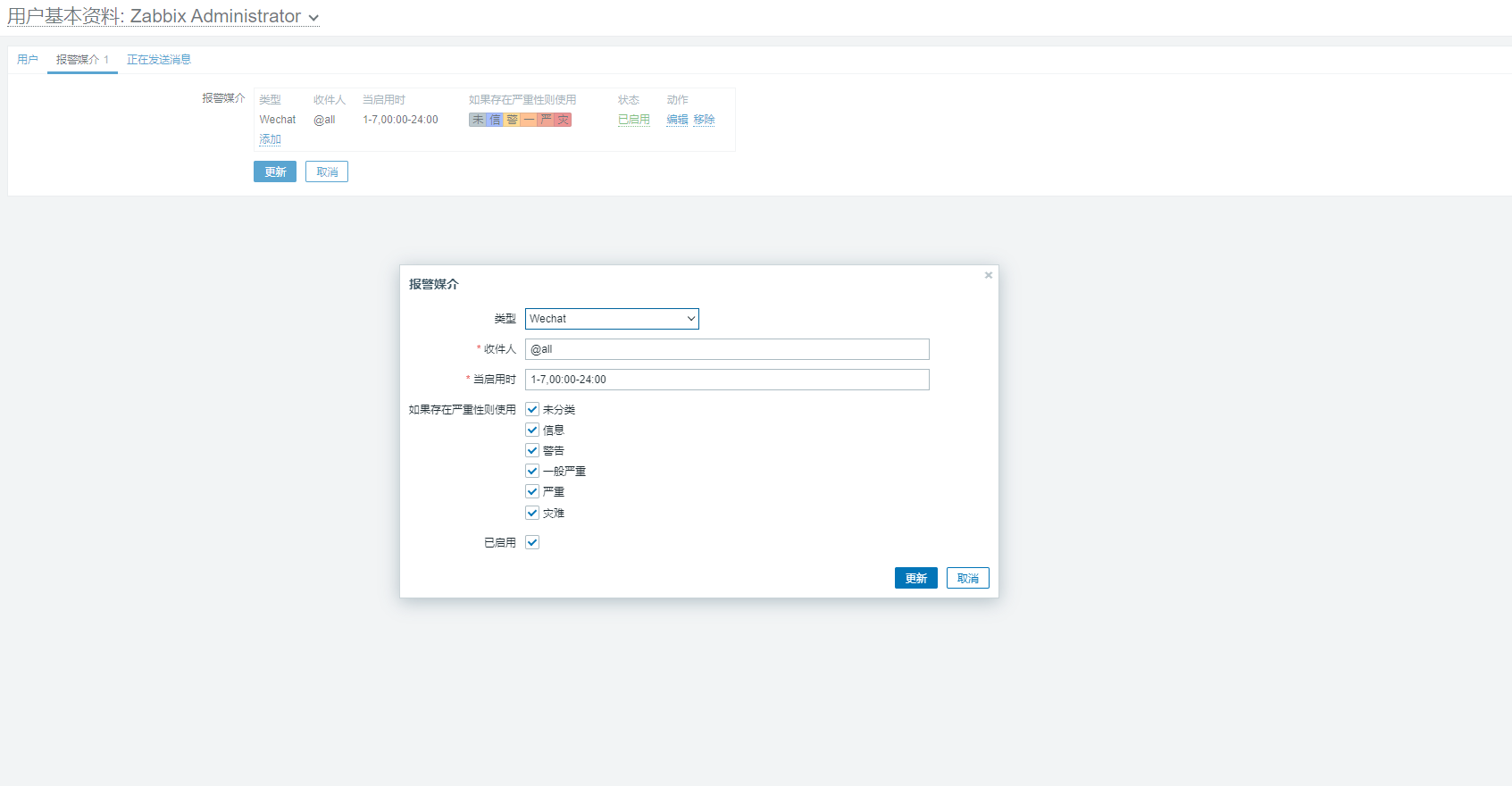Toggle the 警告 severity checkbox
This screenshot has height=786, width=1512.
coord(532,450)
